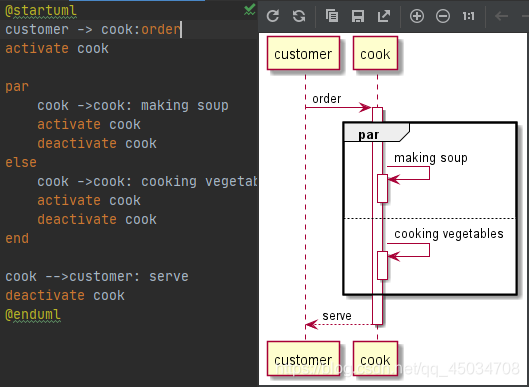Click the 'par' keyword in the code
The height and width of the screenshot is (387, 529).
(17, 86)
